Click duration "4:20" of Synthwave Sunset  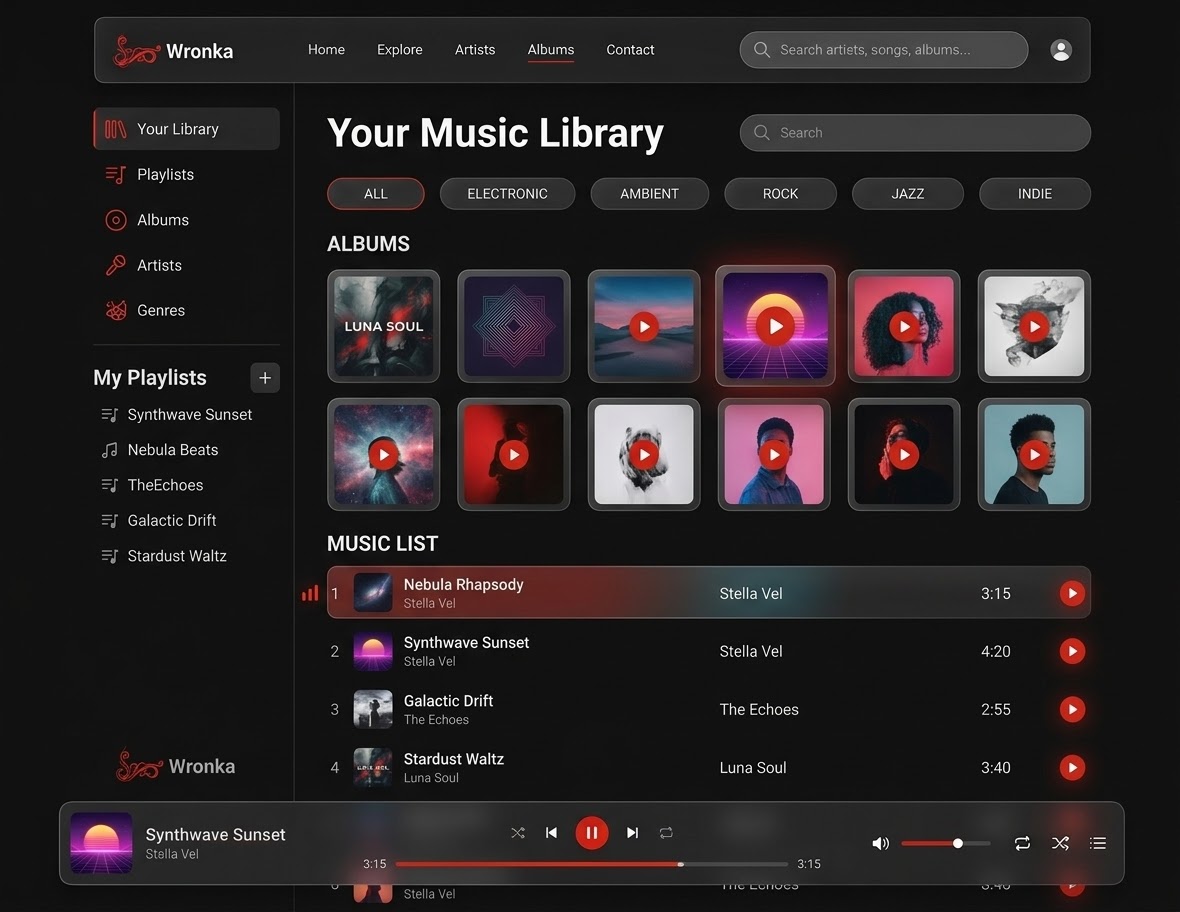pyautogui.click(x=996, y=652)
